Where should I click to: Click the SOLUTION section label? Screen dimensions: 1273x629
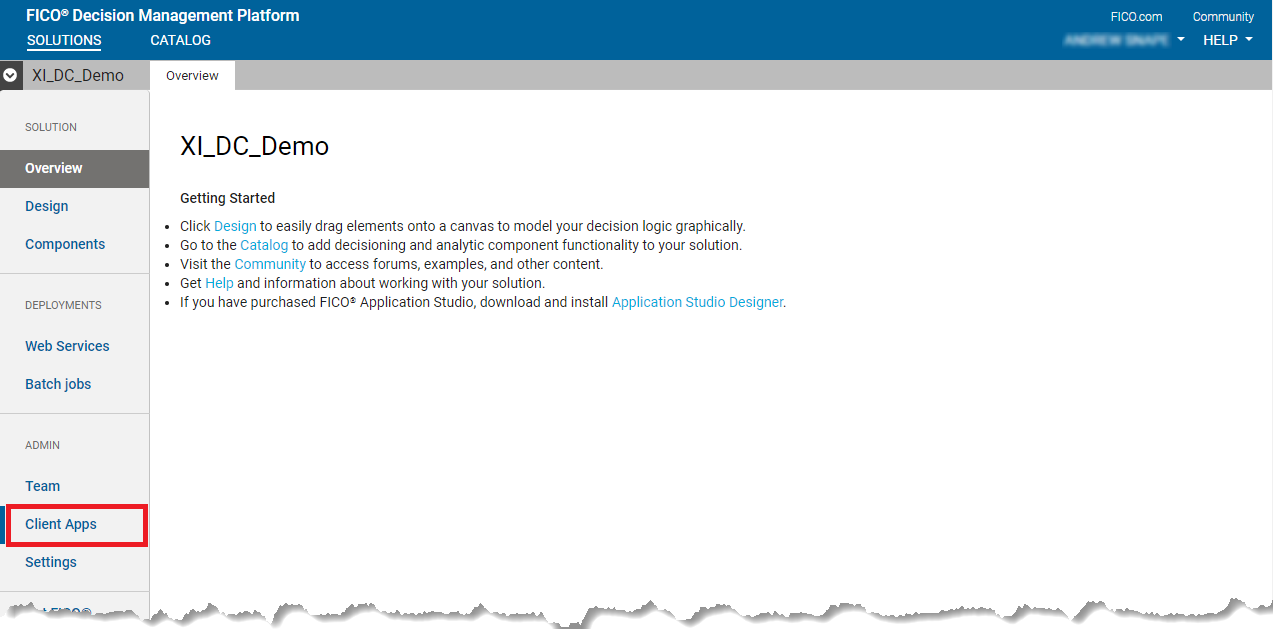51,127
